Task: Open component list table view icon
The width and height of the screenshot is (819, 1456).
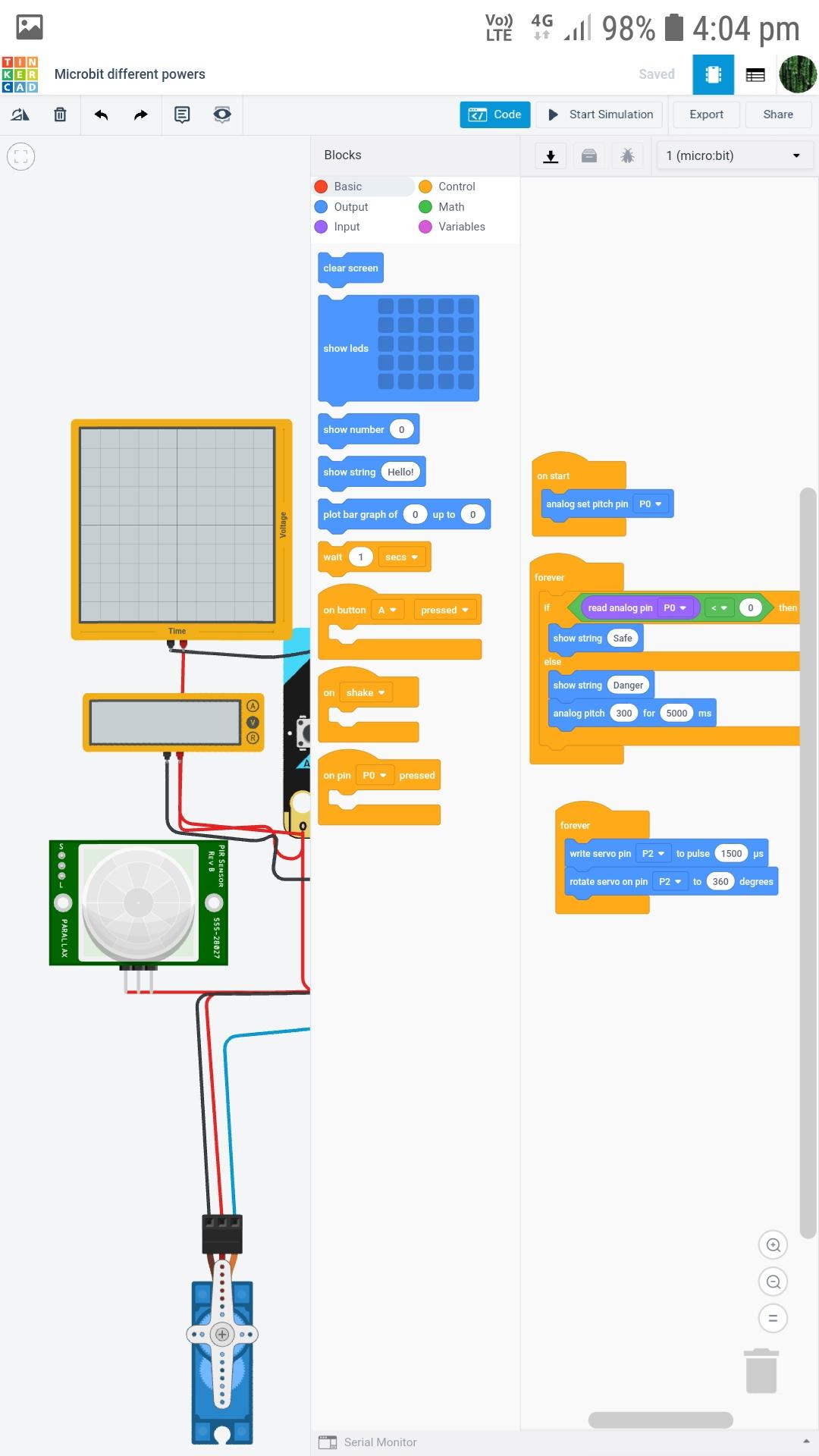Action: [x=755, y=74]
